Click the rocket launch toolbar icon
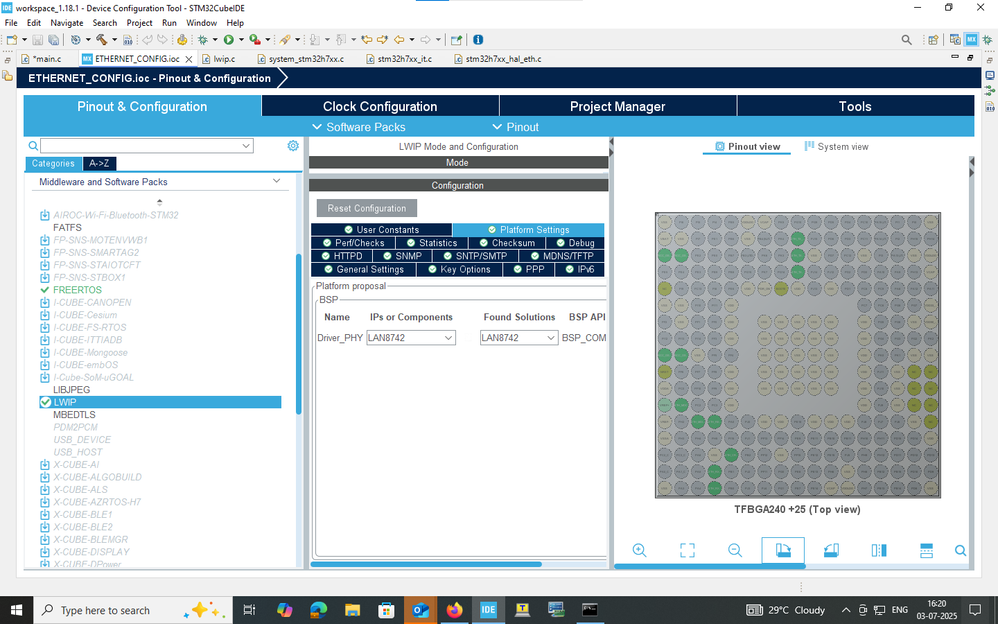 click(x=285, y=39)
